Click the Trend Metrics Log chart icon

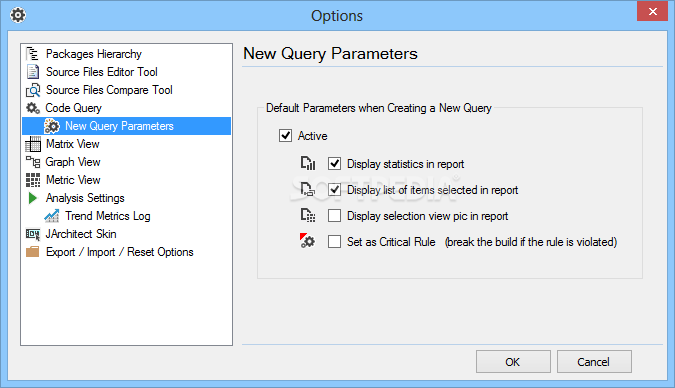[x=52, y=216]
